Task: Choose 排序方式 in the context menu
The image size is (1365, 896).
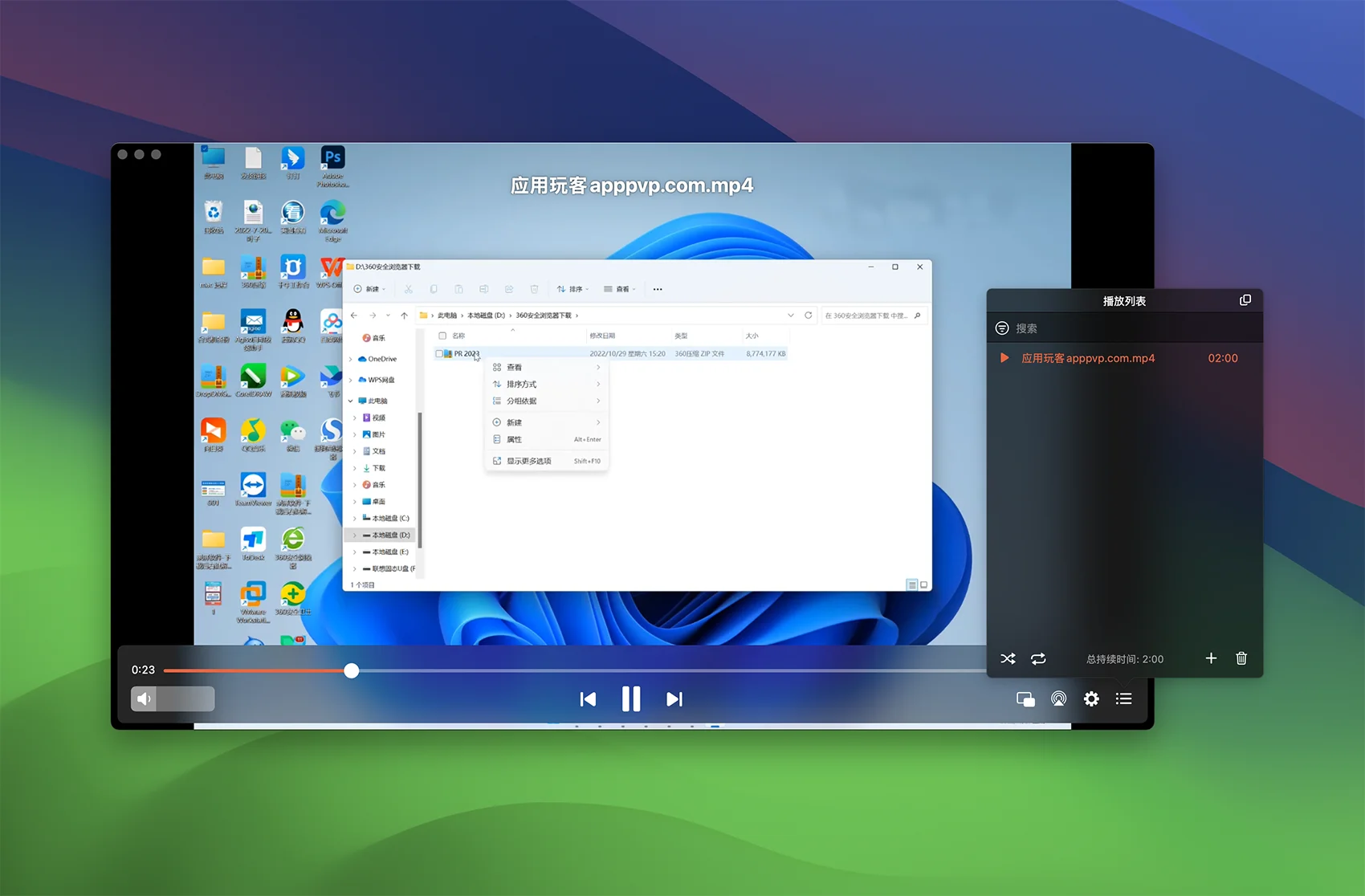Action: tap(546, 384)
